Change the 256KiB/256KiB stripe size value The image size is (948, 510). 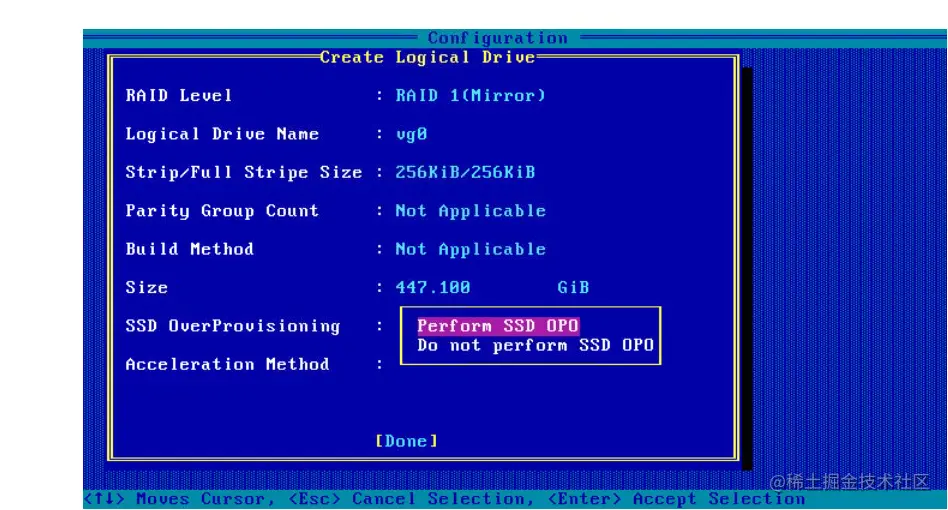coord(465,172)
